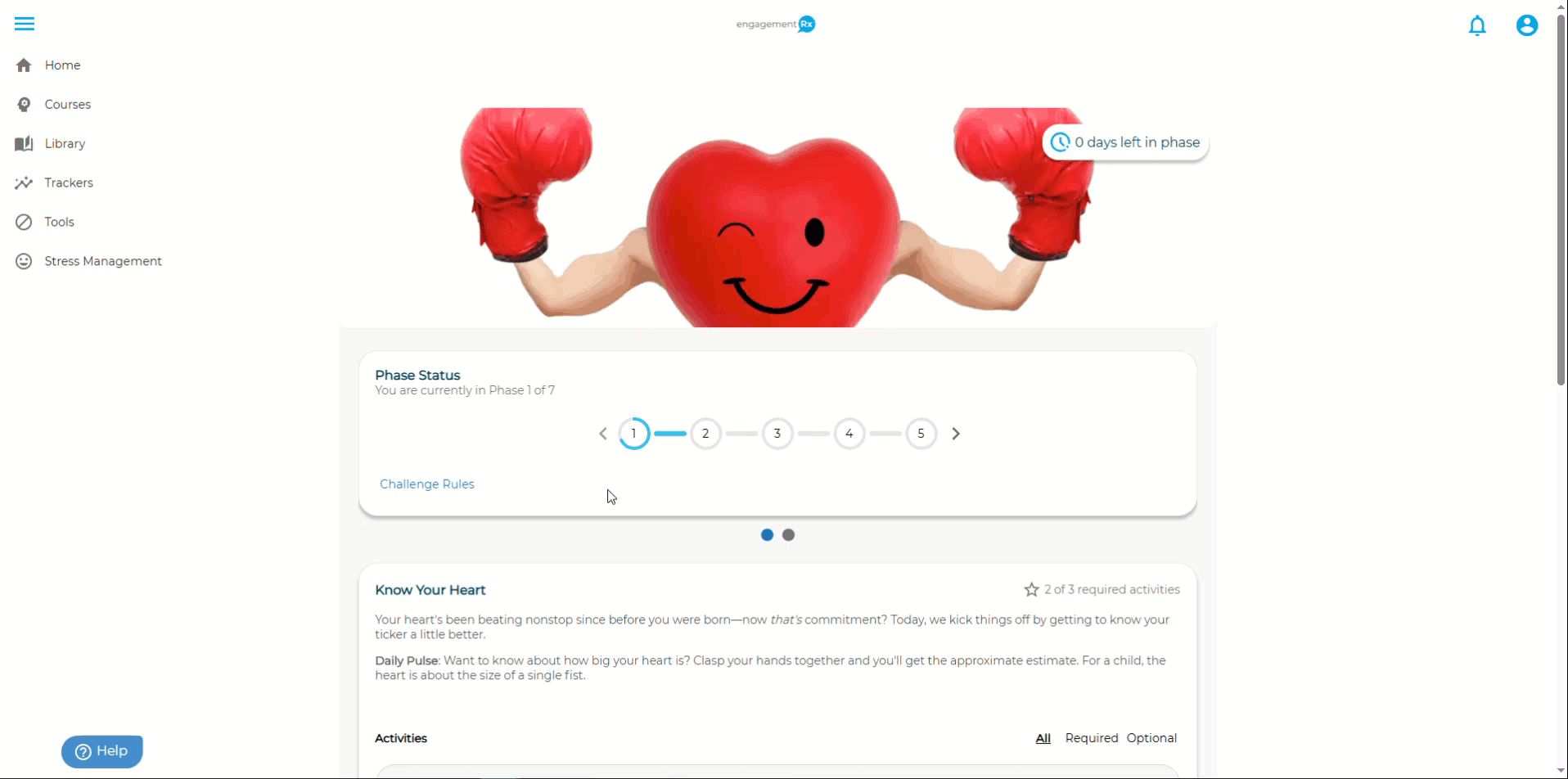This screenshot has height=779, width=1568.
Task: Click the Stress Management smiley icon
Action: [24, 261]
